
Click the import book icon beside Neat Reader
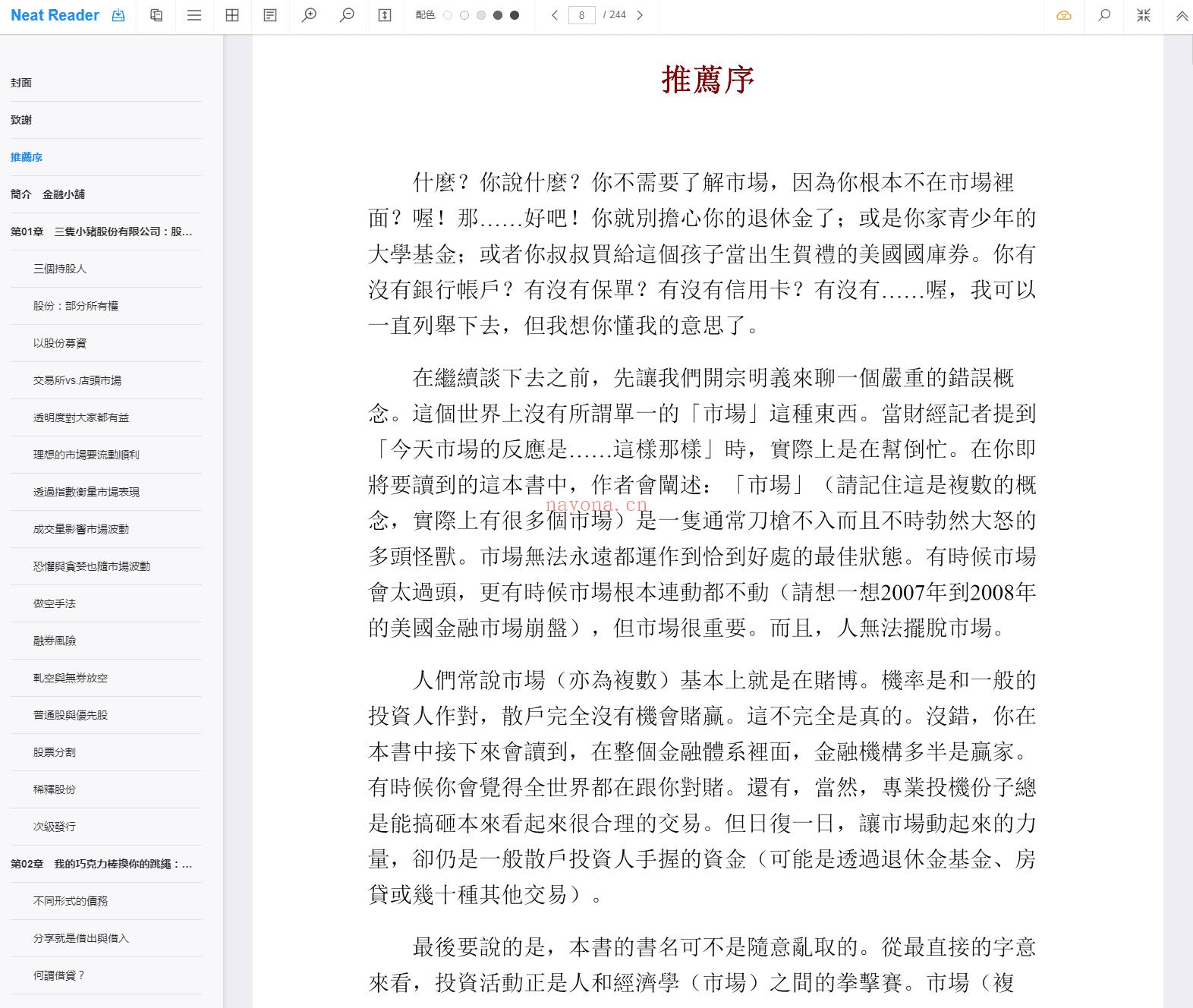tap(118, 15)
